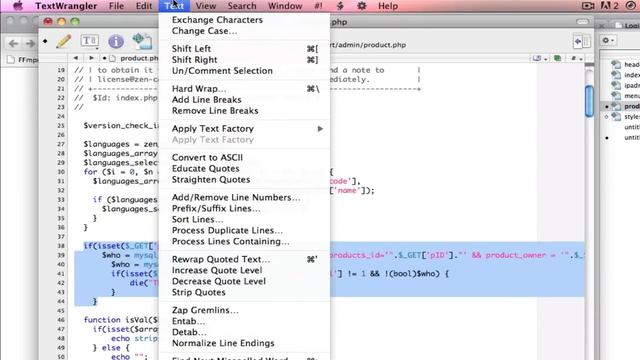Open the # function popup in navigation bar
This screenshot has height=360, width=640.
pyautogui.click(x=576, y=58)
